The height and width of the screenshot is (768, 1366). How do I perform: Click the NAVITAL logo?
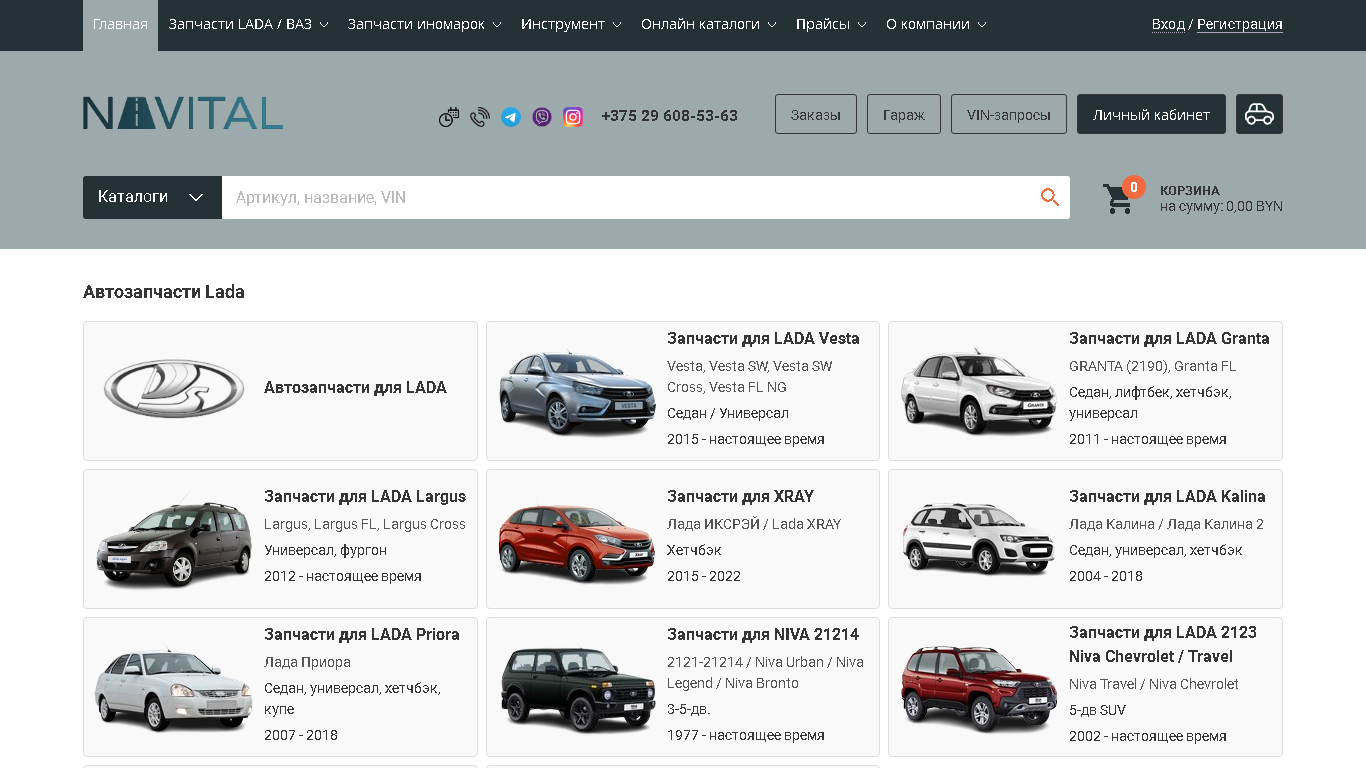tap(183, 113)
